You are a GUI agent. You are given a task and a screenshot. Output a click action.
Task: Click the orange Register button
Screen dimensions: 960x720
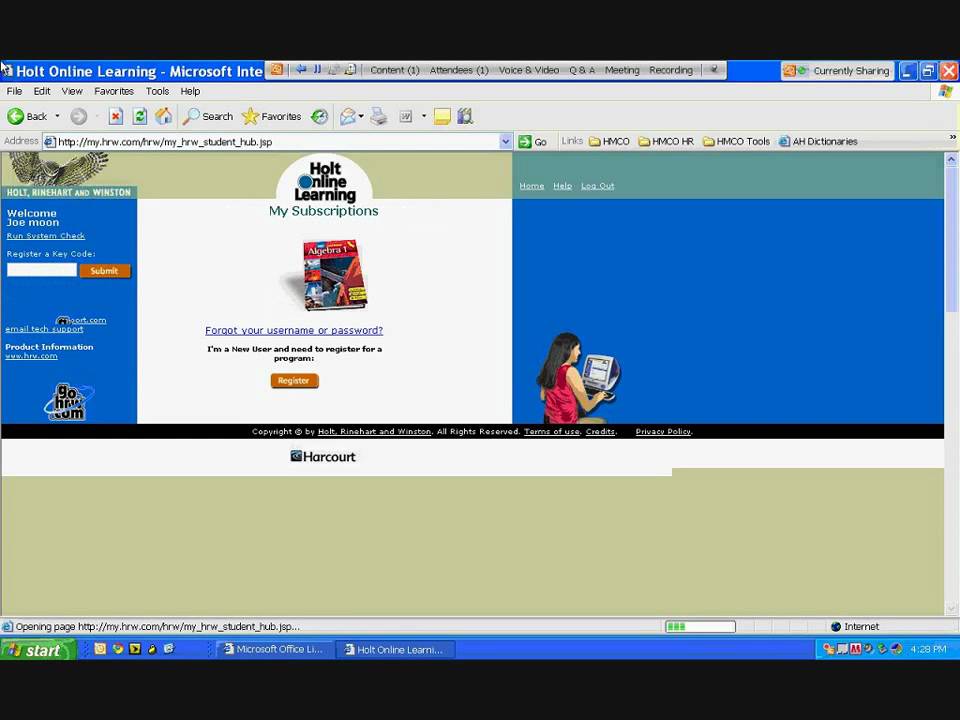point(294,381)
